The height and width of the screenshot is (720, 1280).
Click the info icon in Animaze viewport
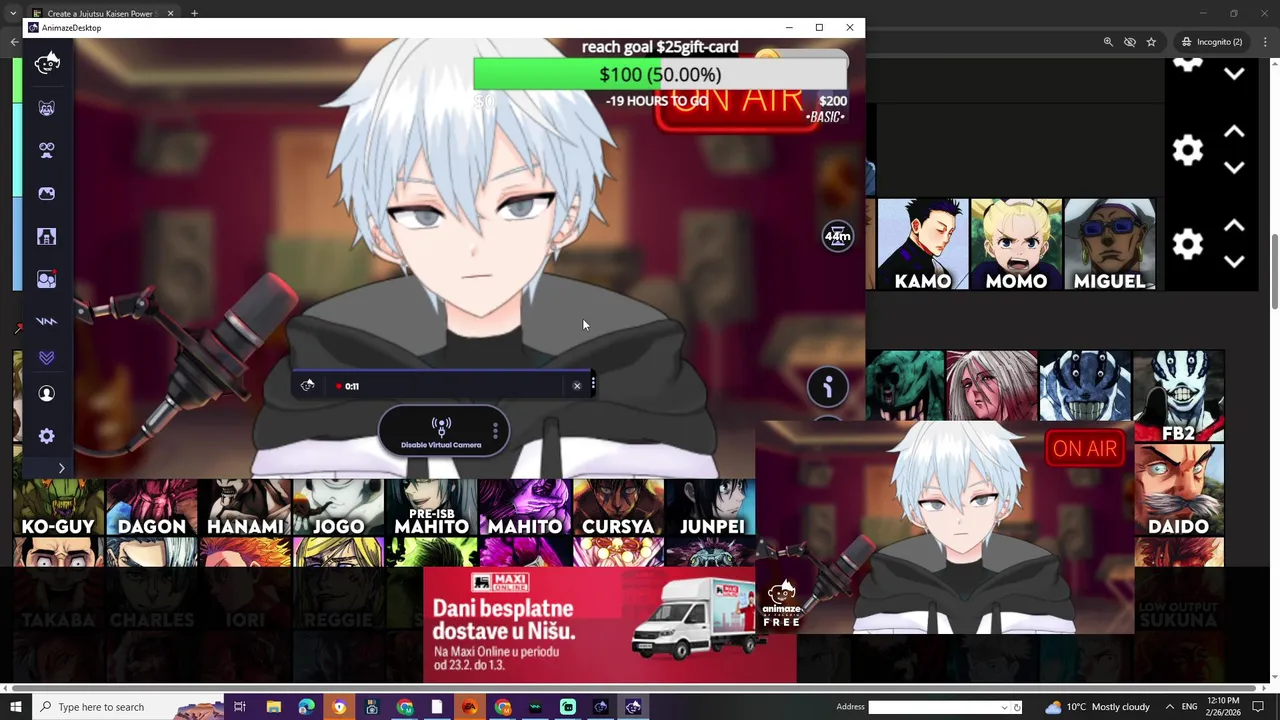pyautogui.click(x=828, y=386)
